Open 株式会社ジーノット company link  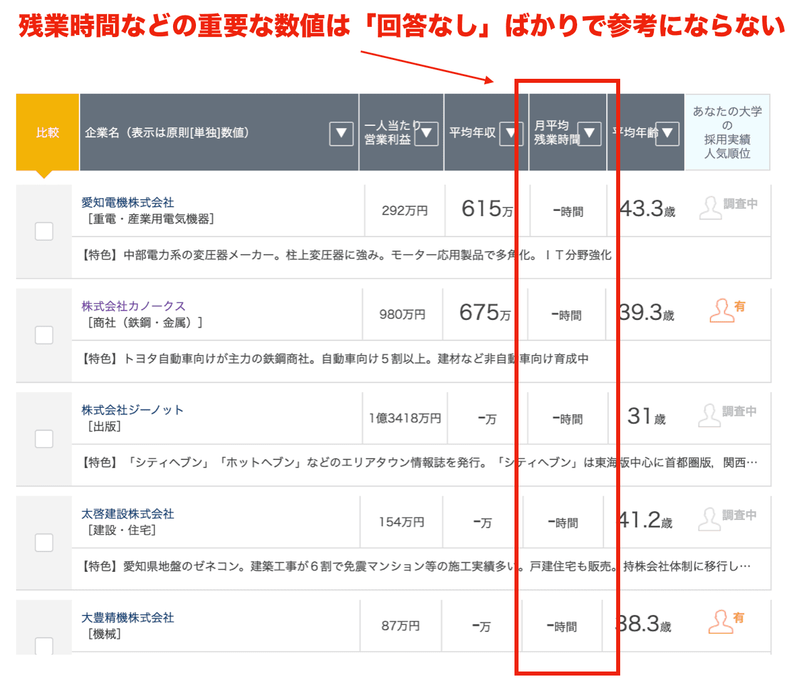pos(132,410)
